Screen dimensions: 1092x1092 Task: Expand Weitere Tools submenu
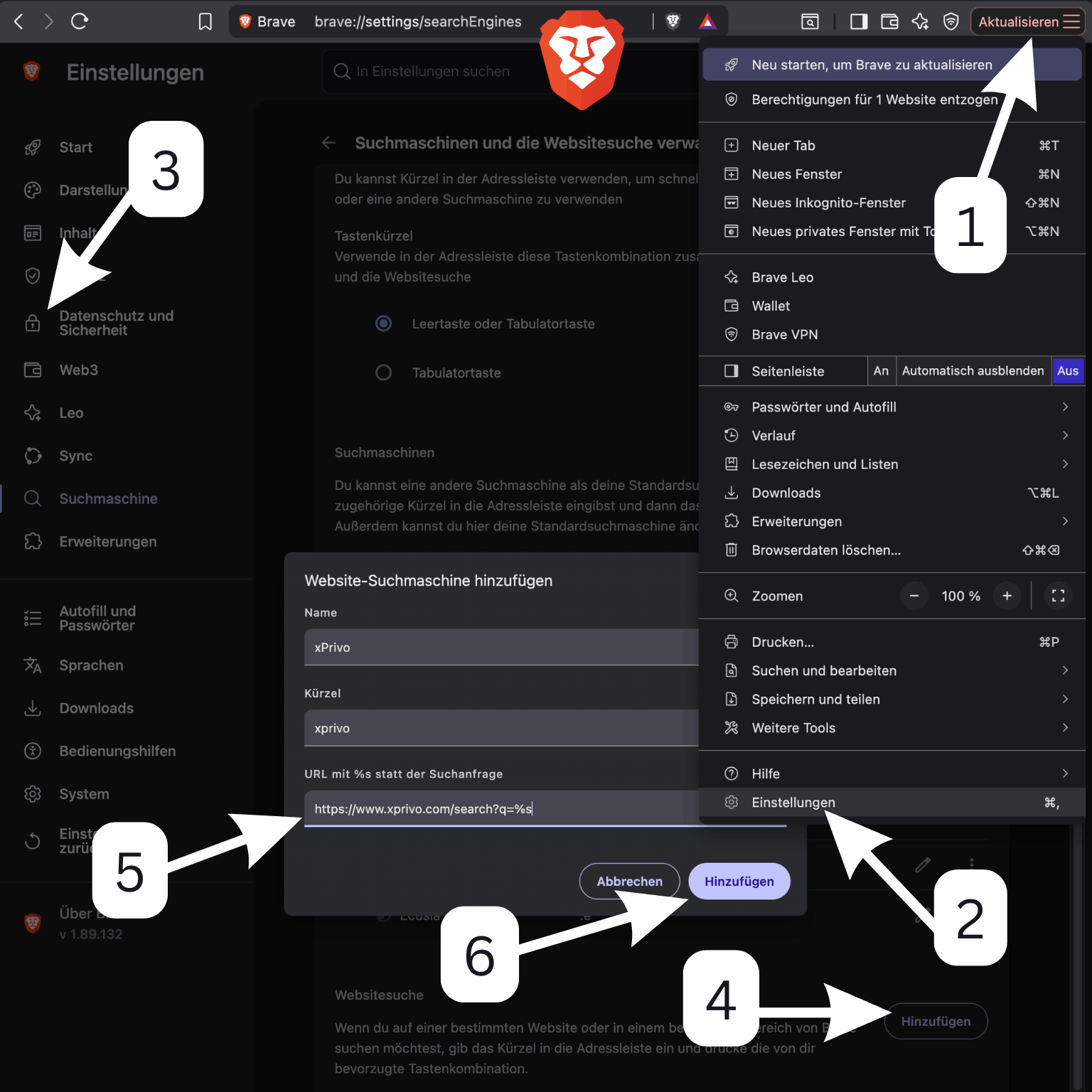(892, 728)
